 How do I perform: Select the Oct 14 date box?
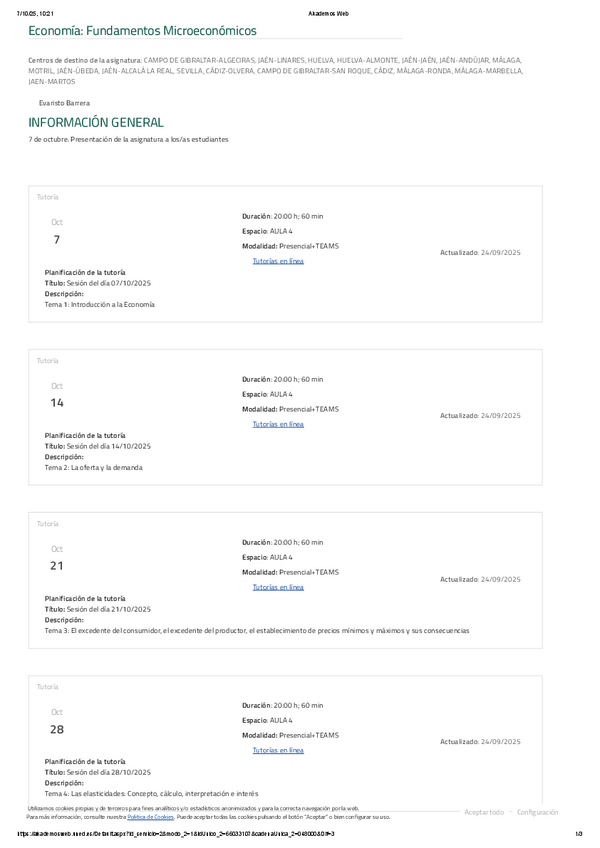coord(57,395)
